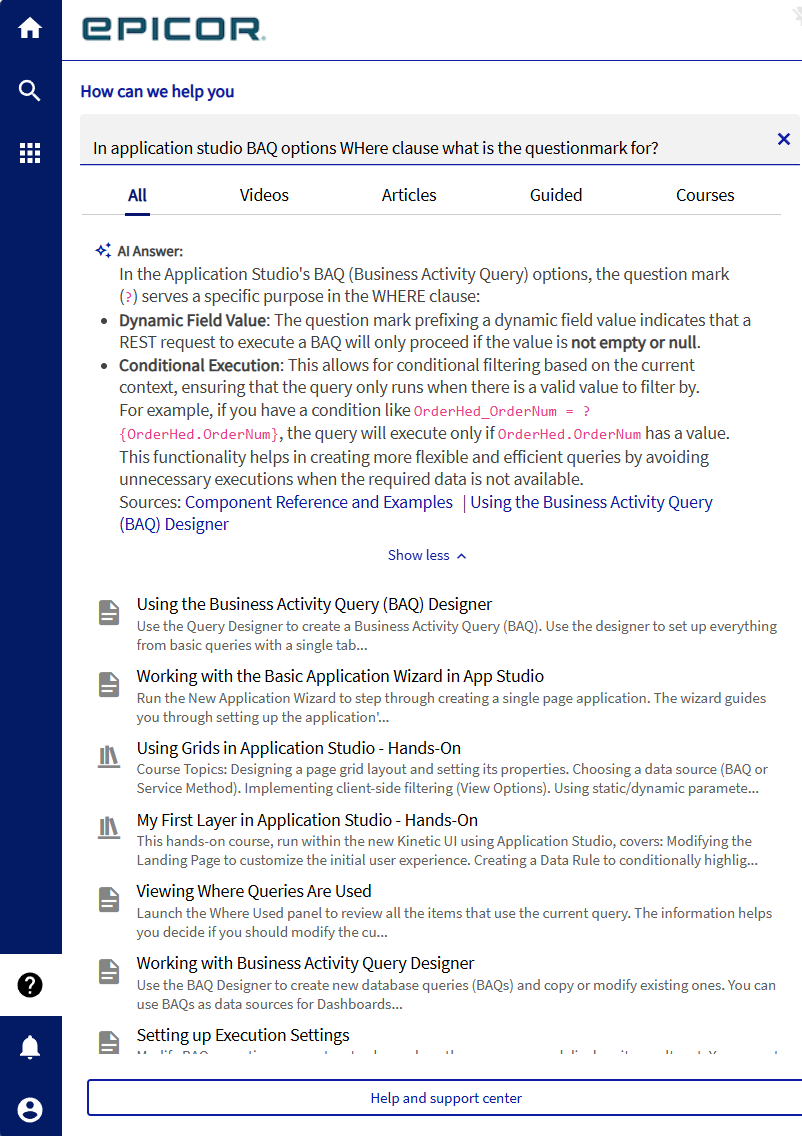Click course icon beside My First Layer result

coord(109,827)
